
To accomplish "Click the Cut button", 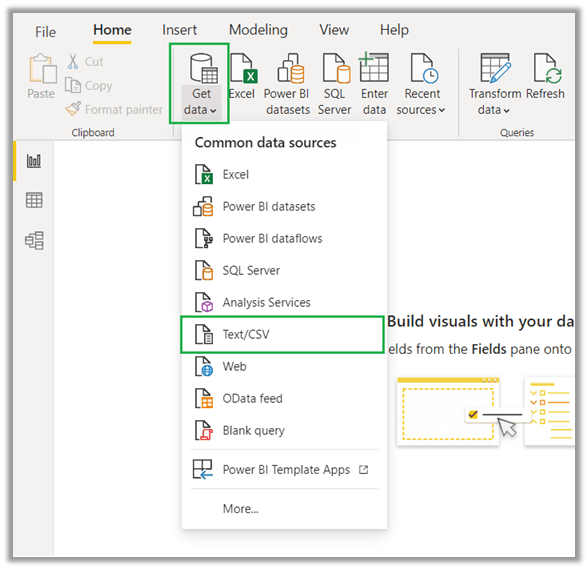I will (86, 62).
